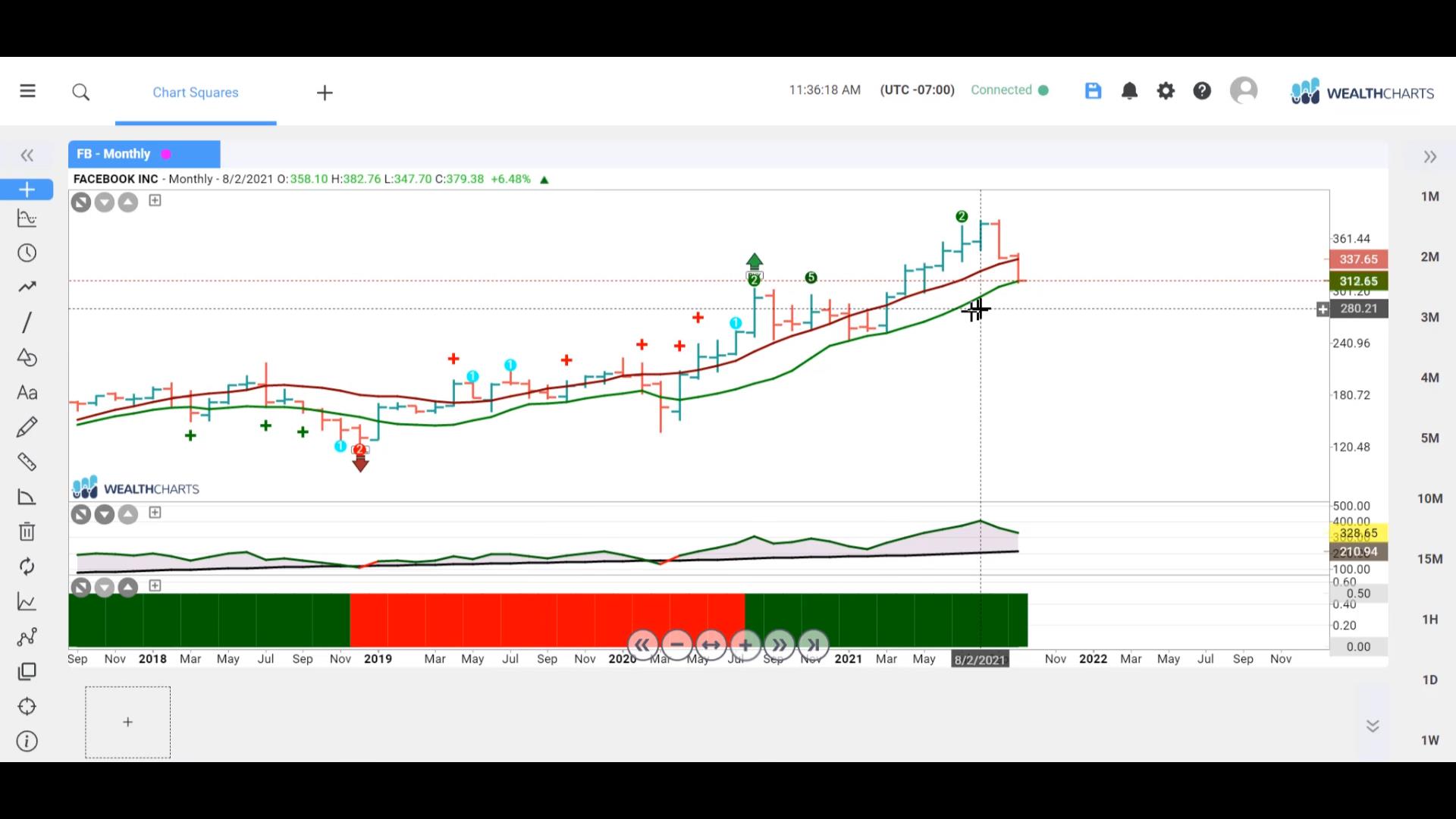Hide the bottom red-green pane
Image resolution: width=1456 pixels, height=819 pixels.
[x=81, y=588]
